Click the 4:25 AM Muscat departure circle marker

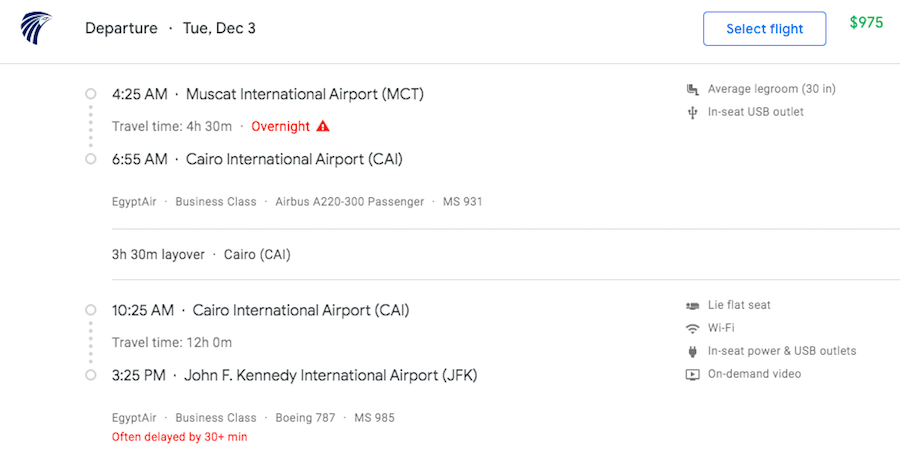(90, 94)
